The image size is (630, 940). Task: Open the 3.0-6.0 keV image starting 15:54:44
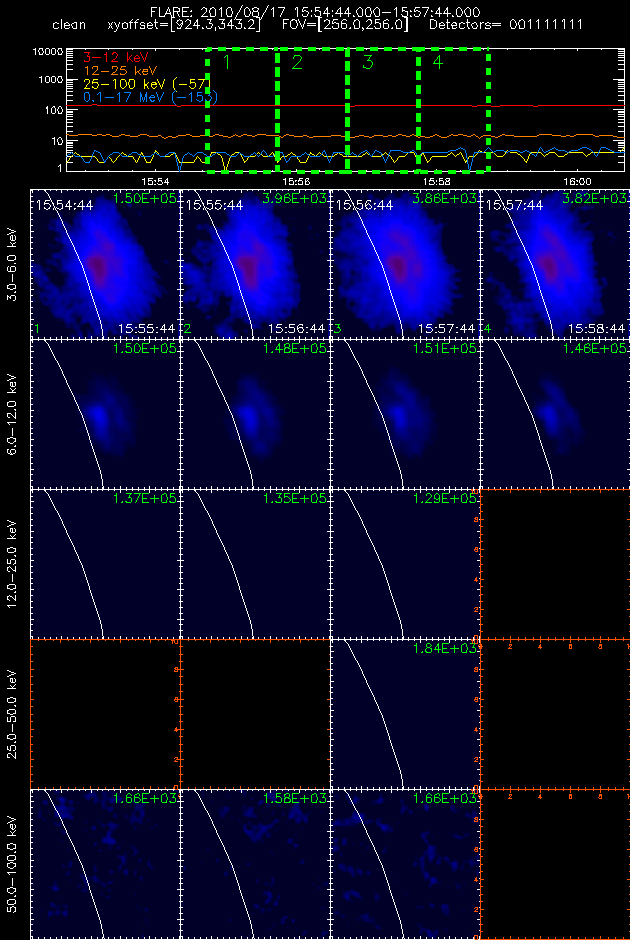click(x=105, y=262)
